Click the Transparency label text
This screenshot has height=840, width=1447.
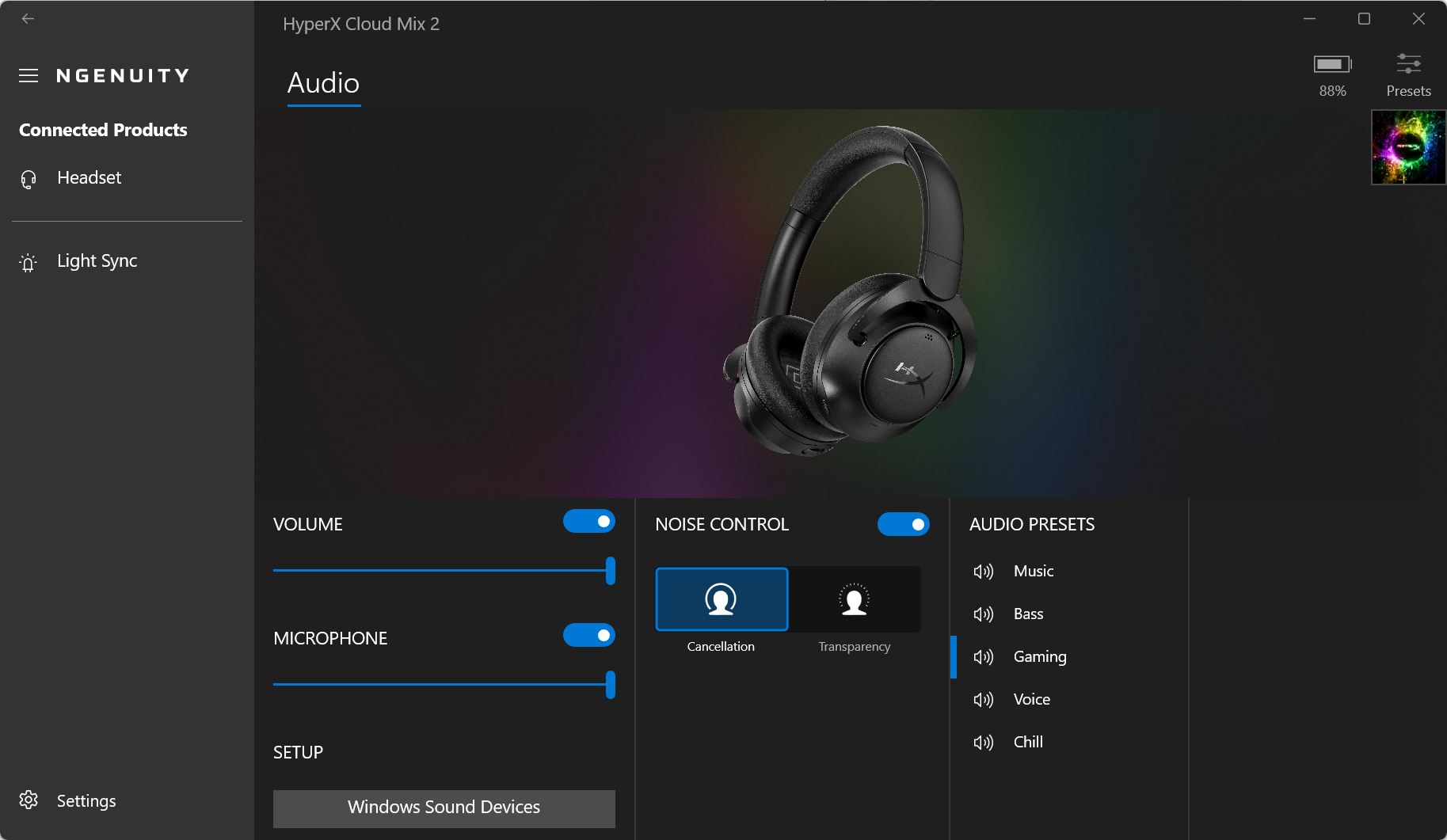coord(855,647)
